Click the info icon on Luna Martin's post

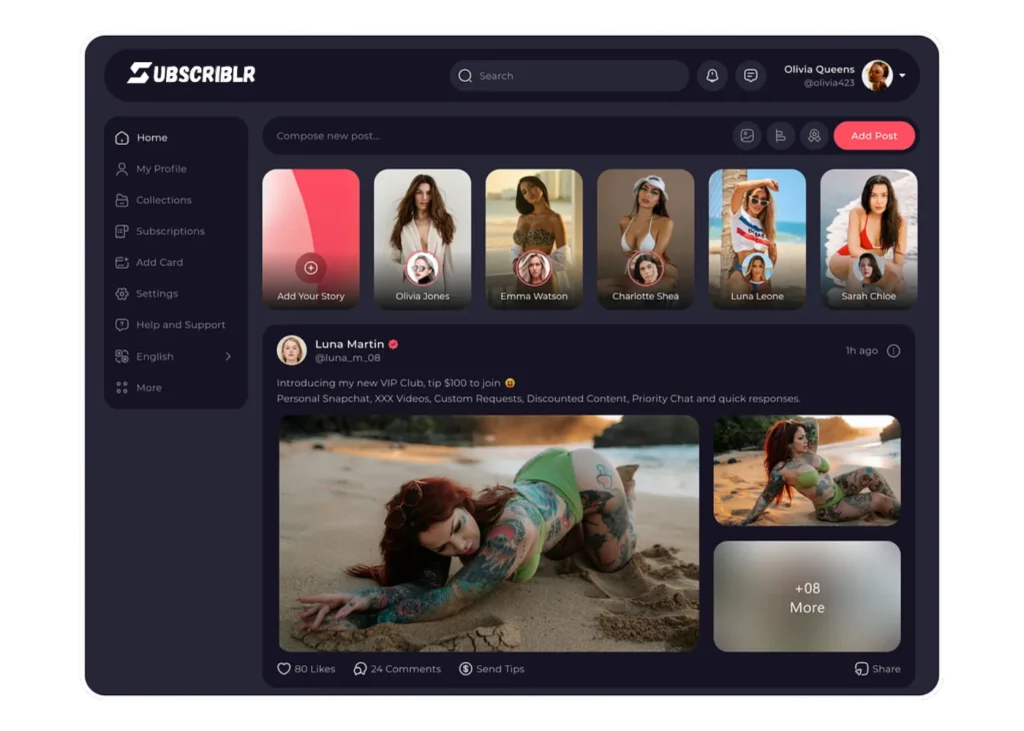[x=893, y=351]
